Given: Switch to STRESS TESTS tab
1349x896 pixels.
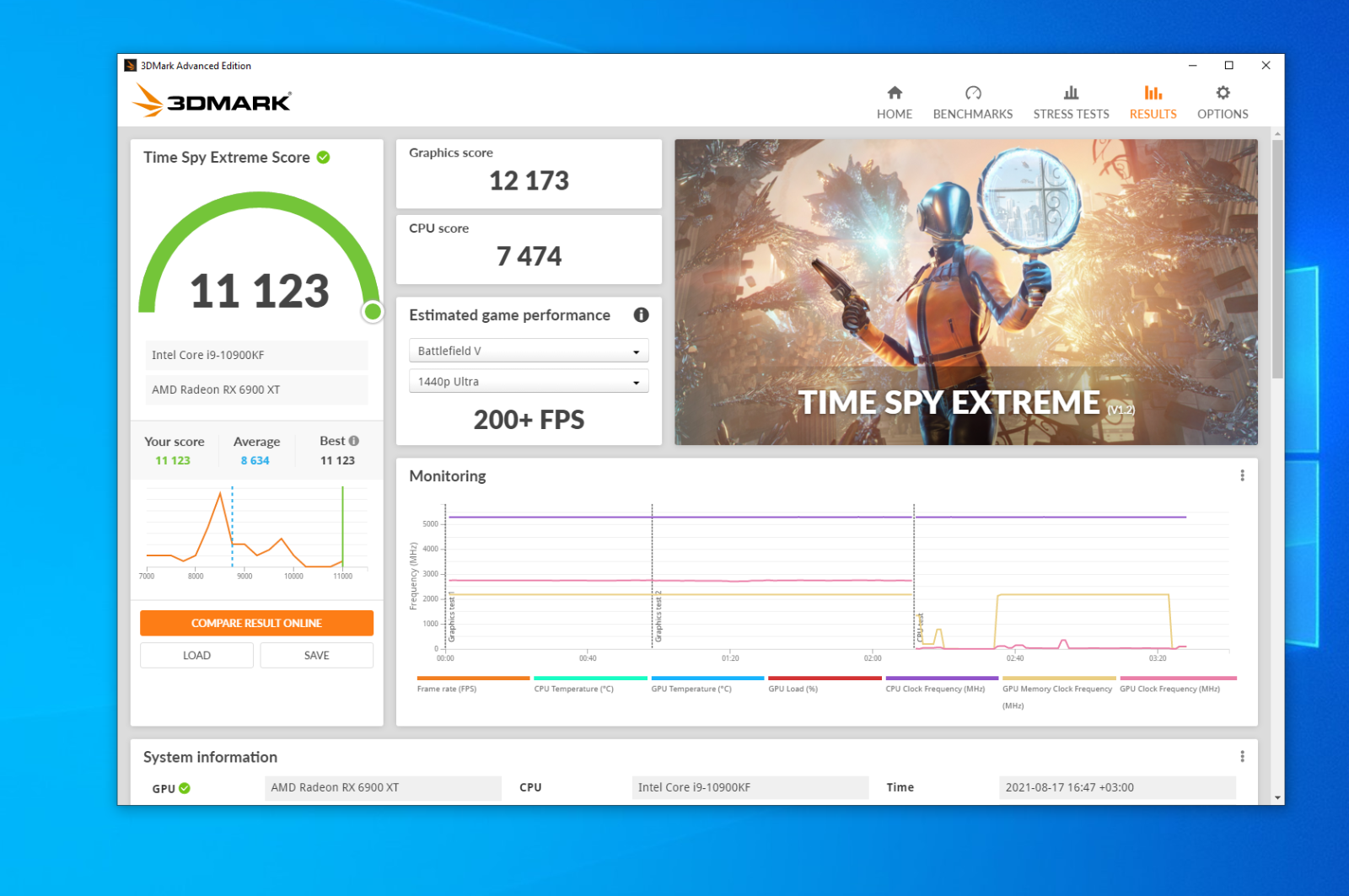Looking at the screenshot, I should coord(1071,103).
